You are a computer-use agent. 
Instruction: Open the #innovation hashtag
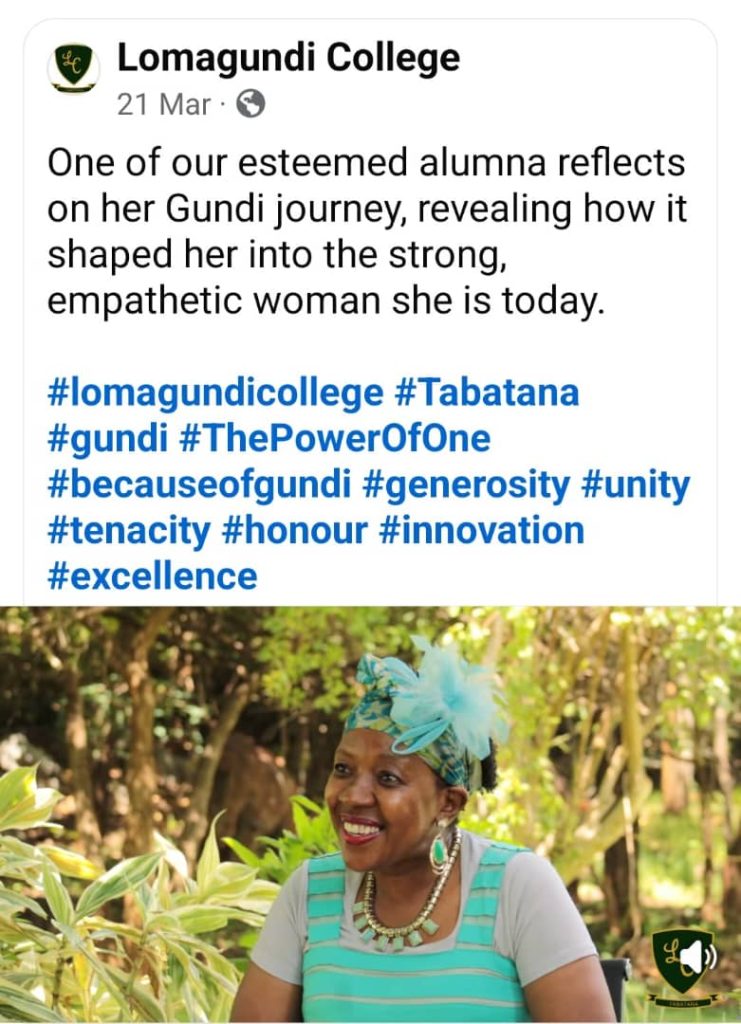pos(481,530)
